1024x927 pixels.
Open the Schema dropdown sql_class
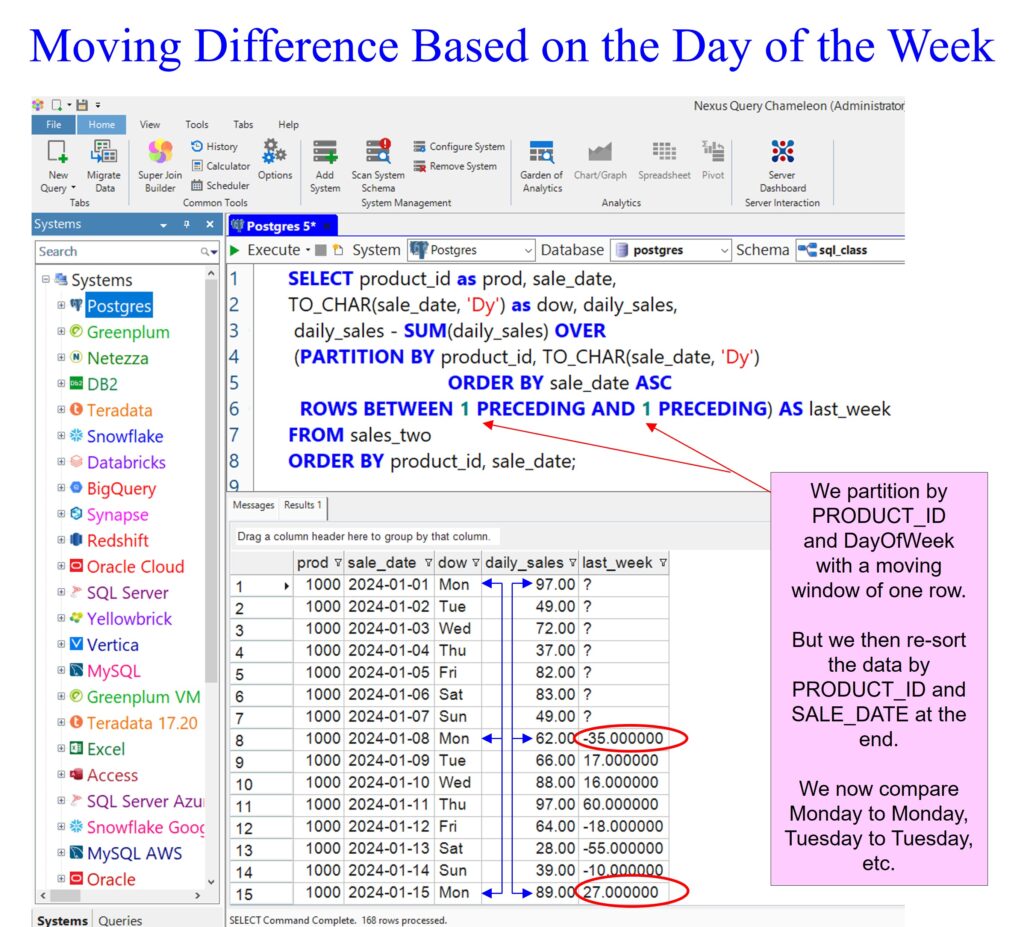point(850,250)
